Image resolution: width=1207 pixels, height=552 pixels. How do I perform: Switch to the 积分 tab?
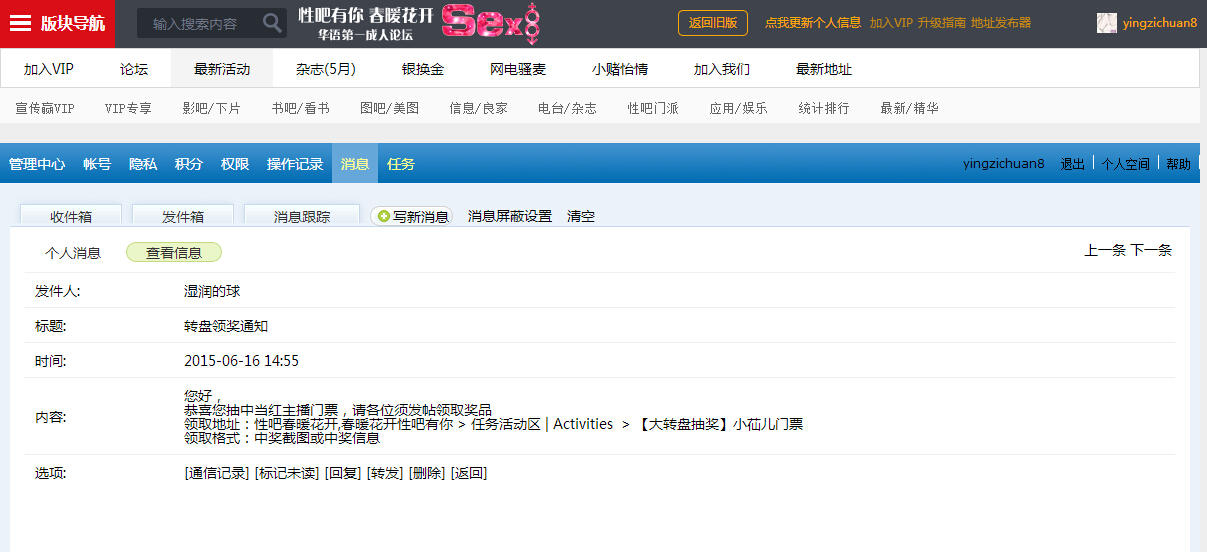point(189,164)
